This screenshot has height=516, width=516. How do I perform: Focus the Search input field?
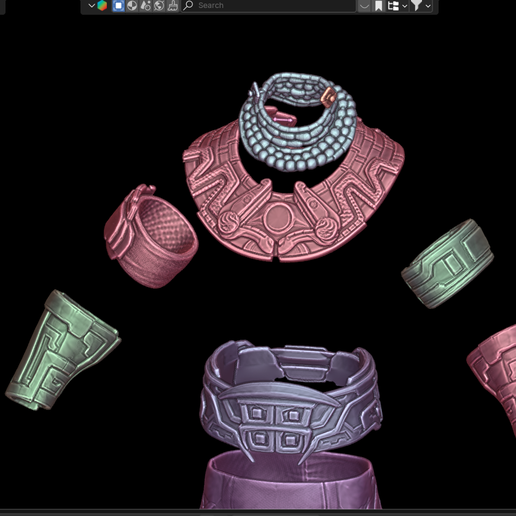(268, 6)
